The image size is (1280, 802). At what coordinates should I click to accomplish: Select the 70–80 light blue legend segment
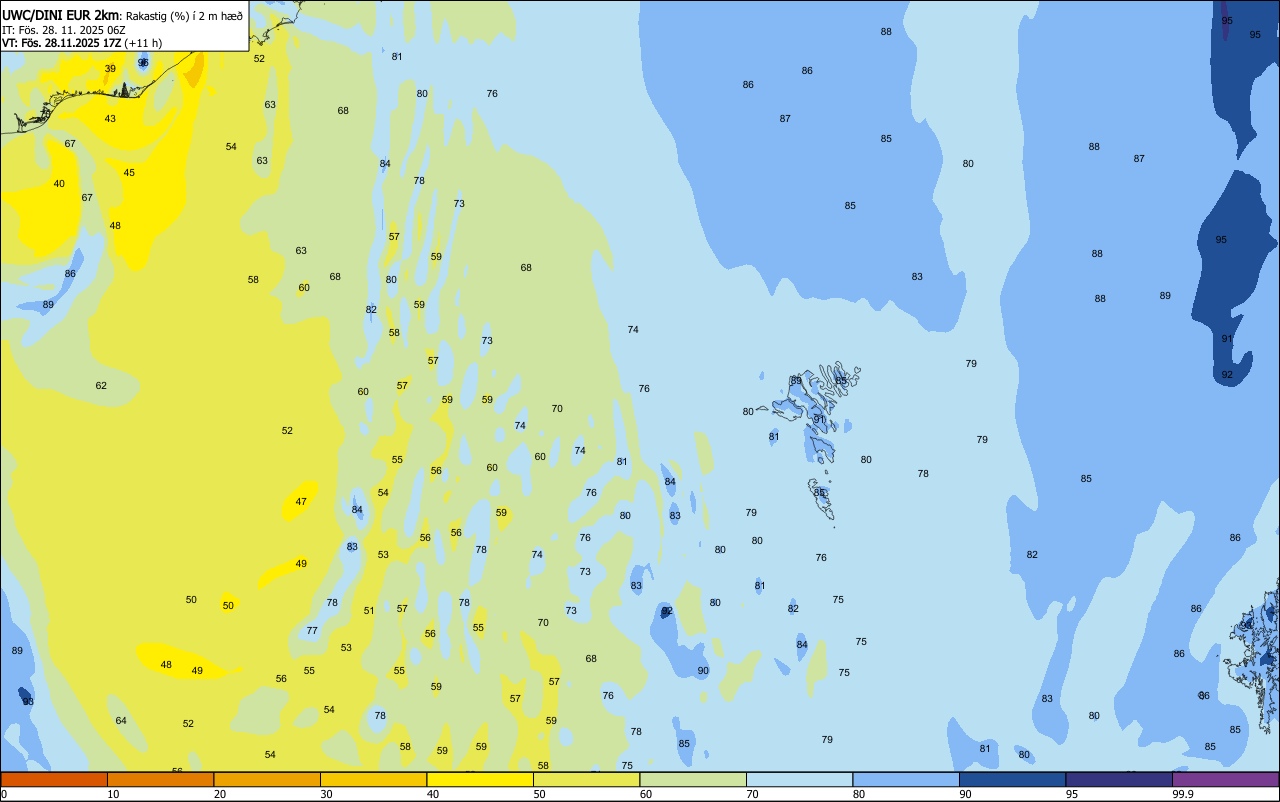pos(799,779)
